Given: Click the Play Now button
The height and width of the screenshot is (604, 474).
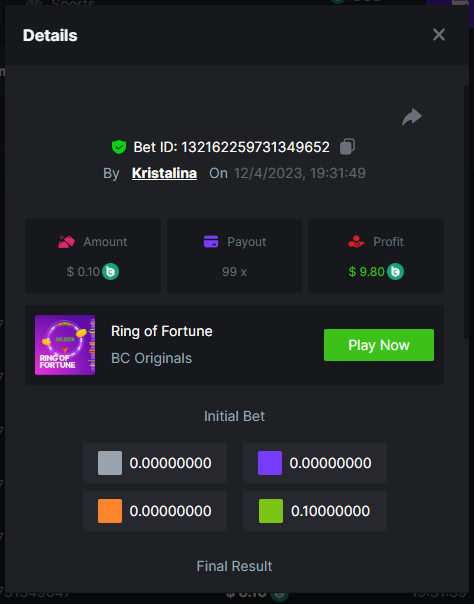Looking at the screenshot, I should (x=379, y=345).
